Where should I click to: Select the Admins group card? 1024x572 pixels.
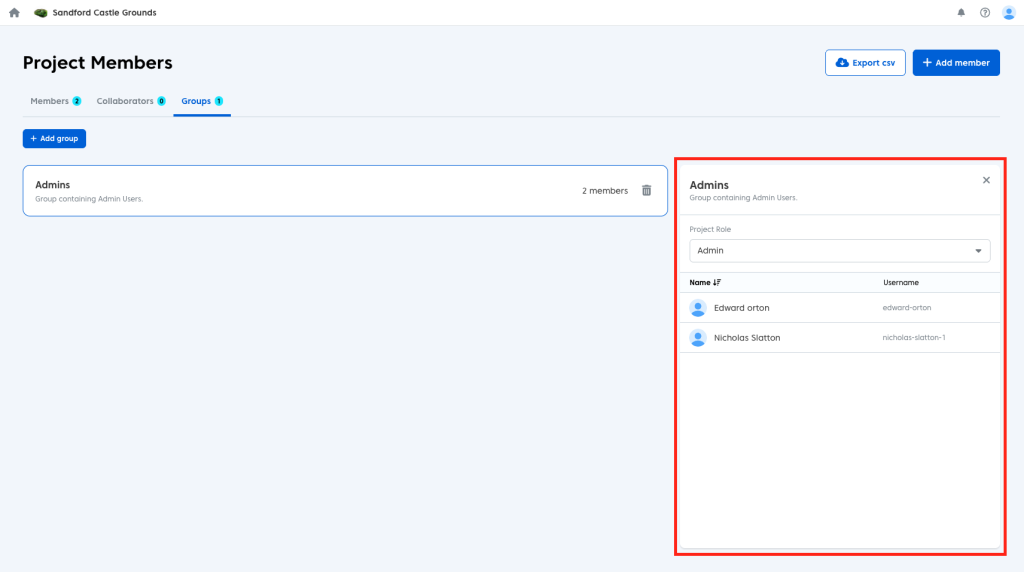tap(300, 190)
